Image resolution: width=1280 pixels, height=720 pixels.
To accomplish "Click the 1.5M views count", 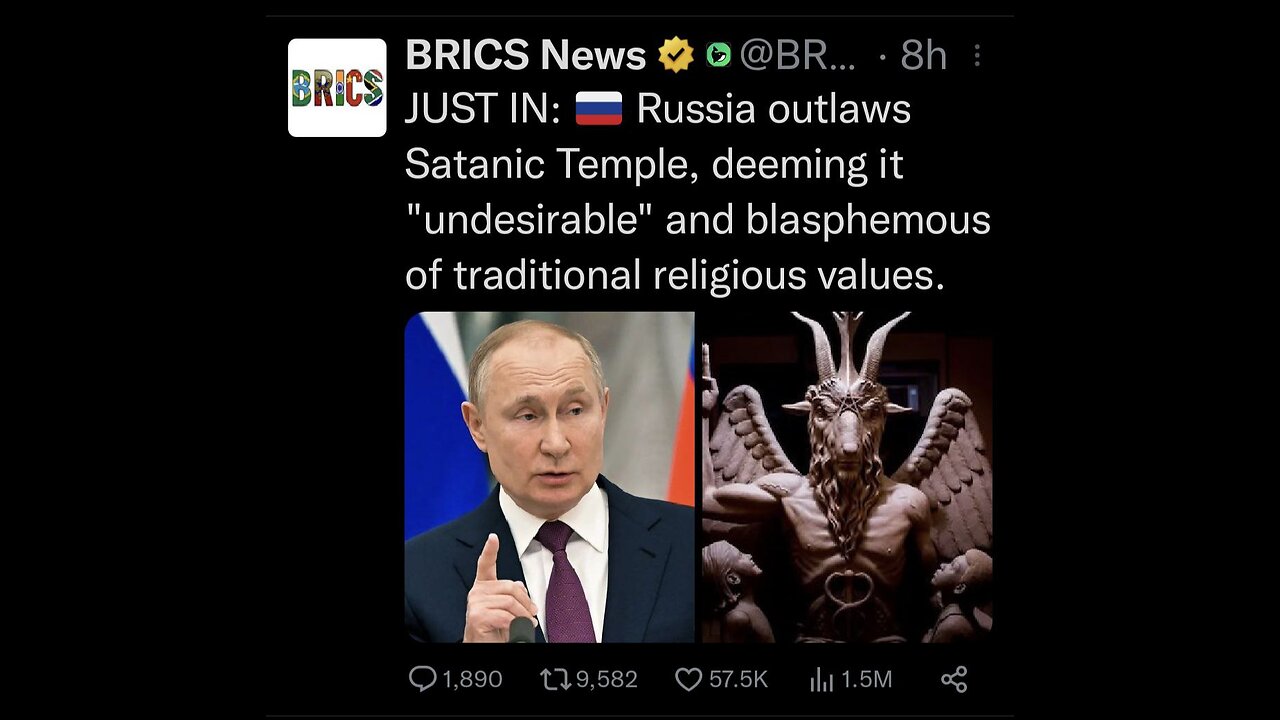I will click(866, 680).
